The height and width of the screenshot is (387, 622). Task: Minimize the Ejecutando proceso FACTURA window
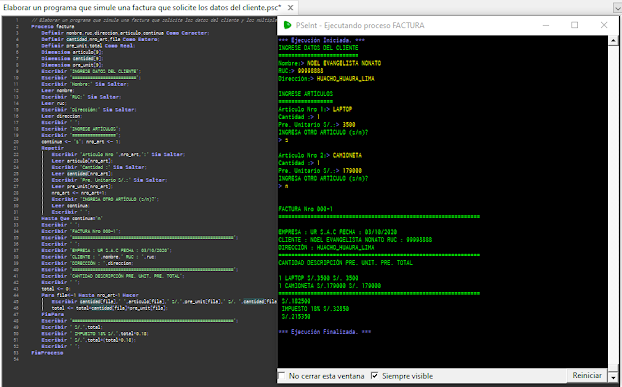(546, 25)
